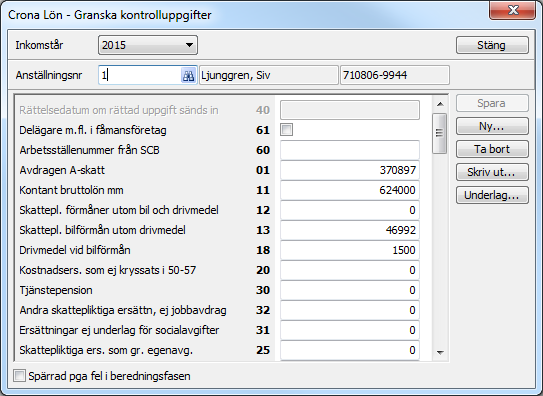Image resolution: width=543 pixels, height=396 pixels.
Task: Click the Skattepl. bilförmån field 46992
Action: pyautogui.click(x=350, y=230)
